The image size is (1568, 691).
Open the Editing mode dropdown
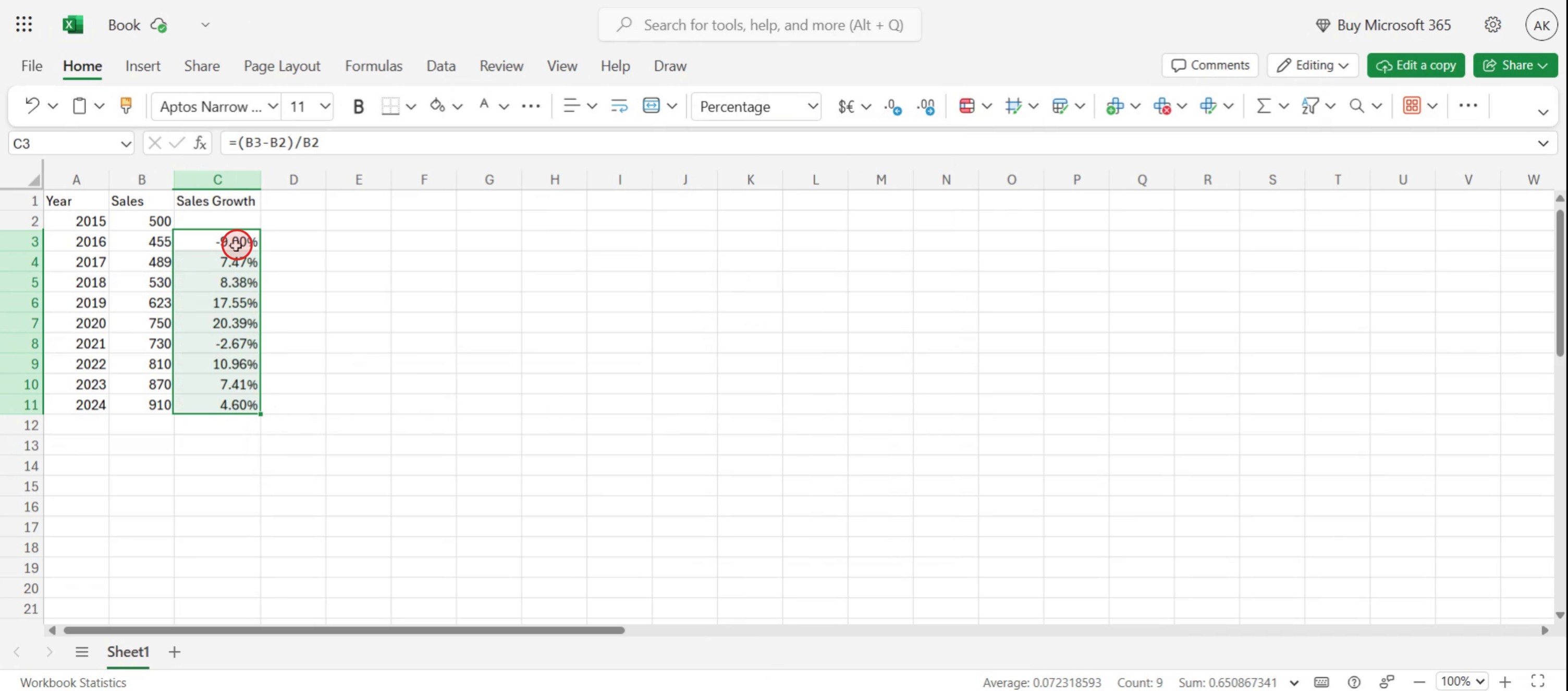(x=1313, y=65)
